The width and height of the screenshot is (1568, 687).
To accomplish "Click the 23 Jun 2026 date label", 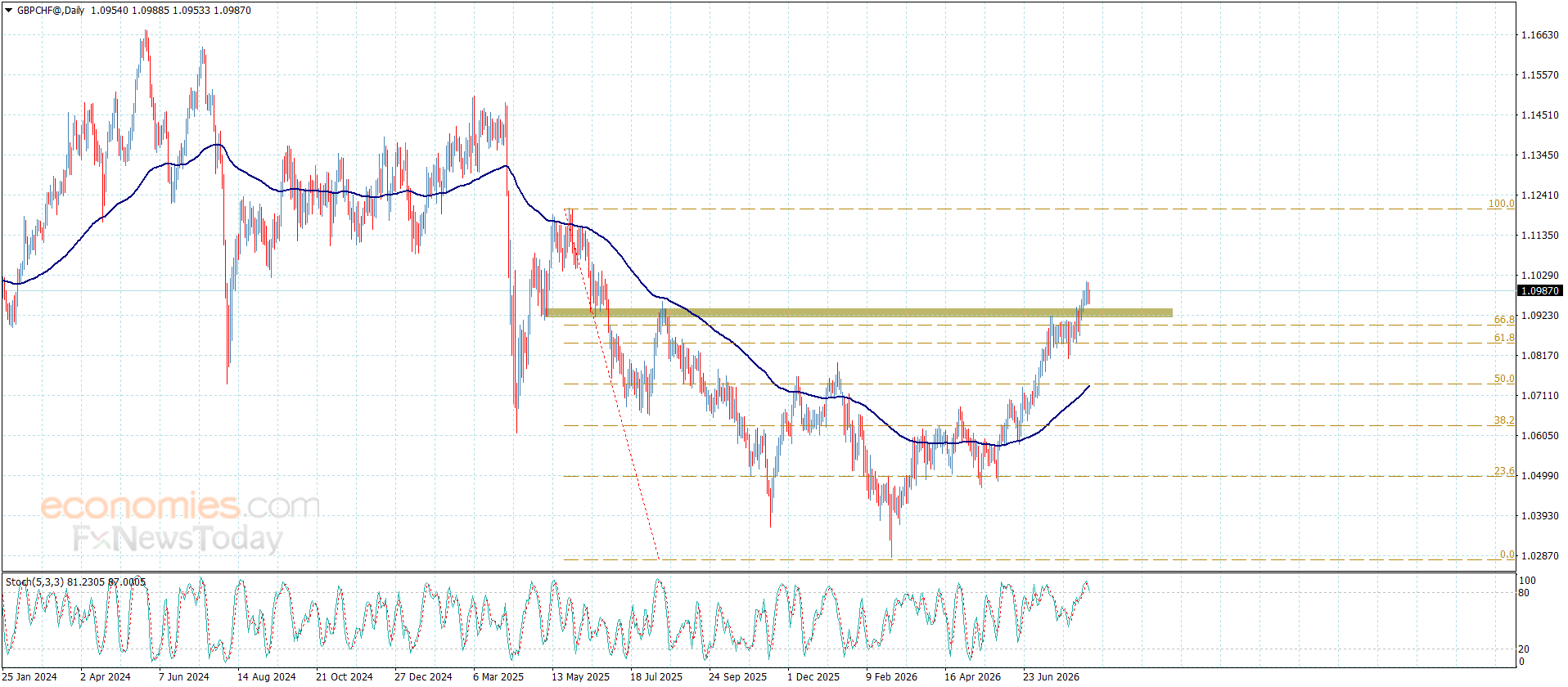I will pyautogui.click(x=1051, y=677).
